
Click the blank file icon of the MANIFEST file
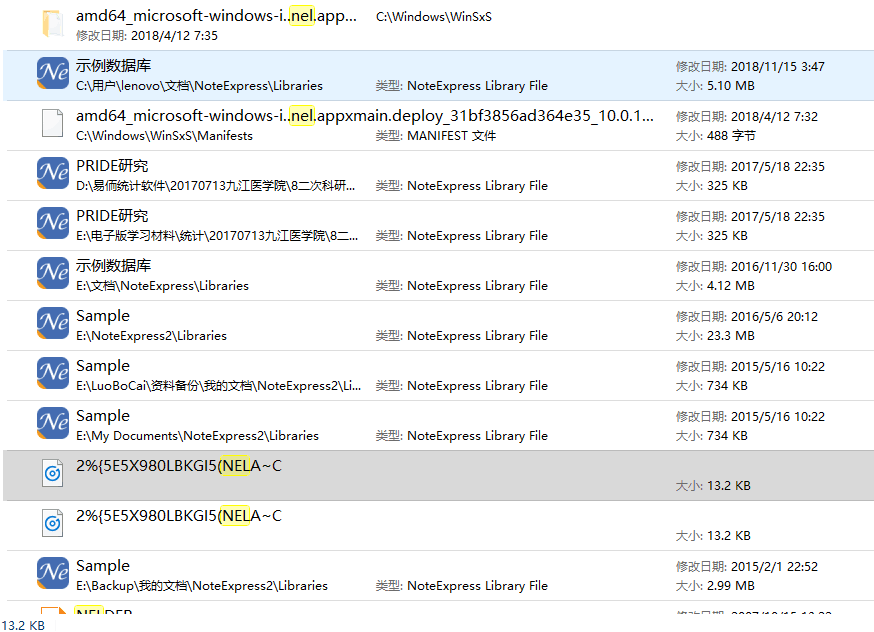click(x=53, y=123)
